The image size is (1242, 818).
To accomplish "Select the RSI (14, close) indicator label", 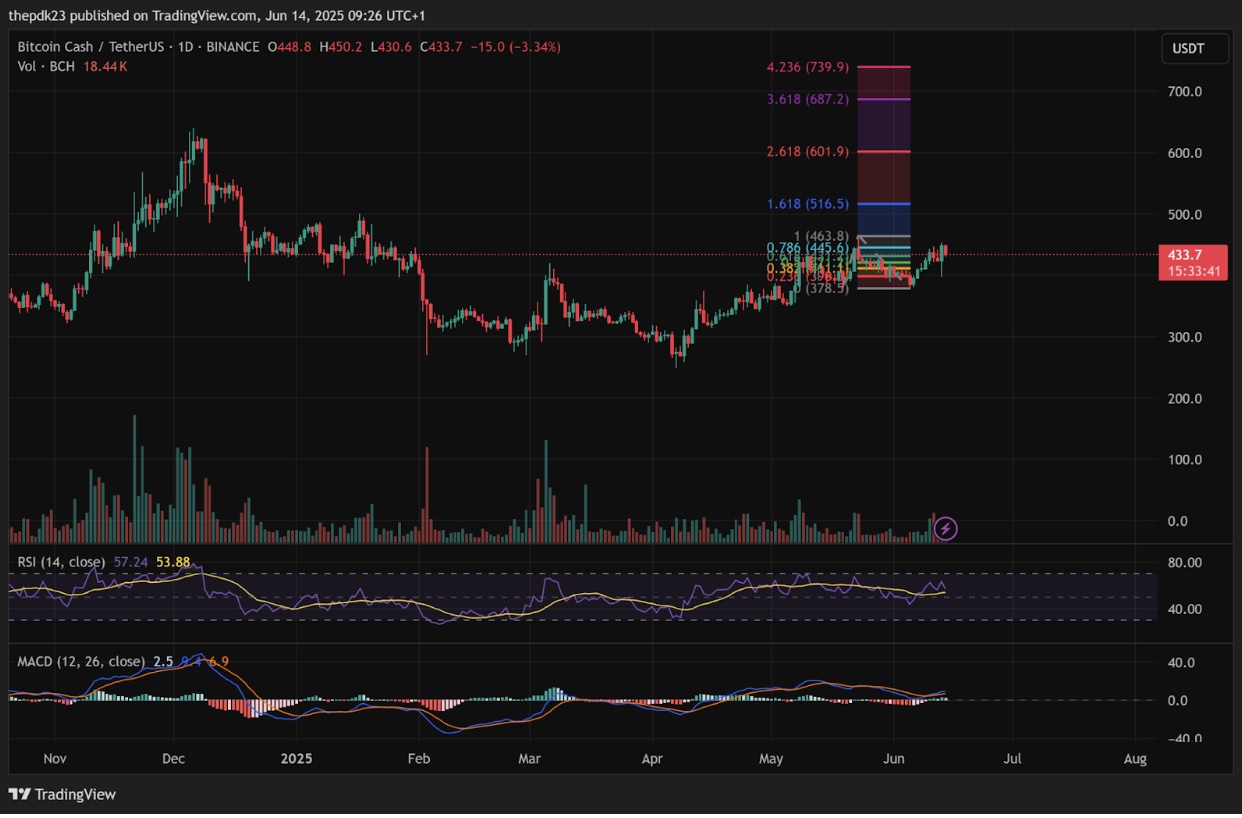I will coord(62,562).
